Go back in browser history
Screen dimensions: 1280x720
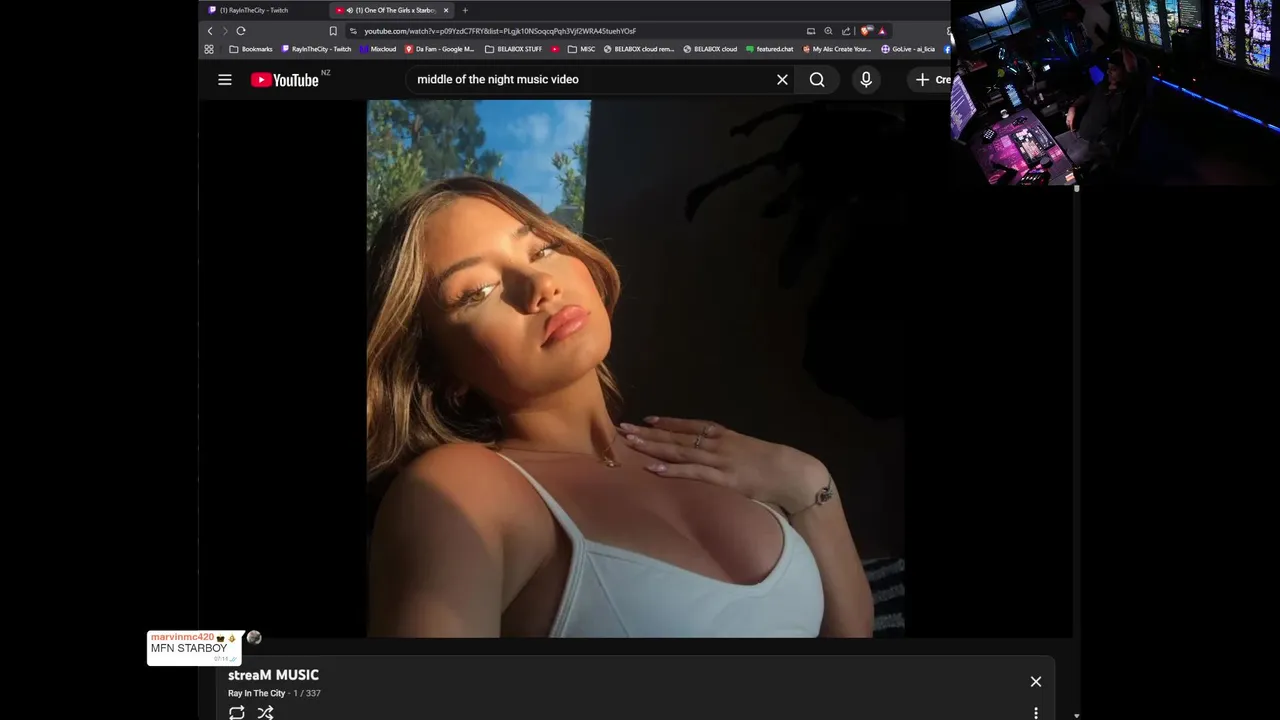[210, 31]
